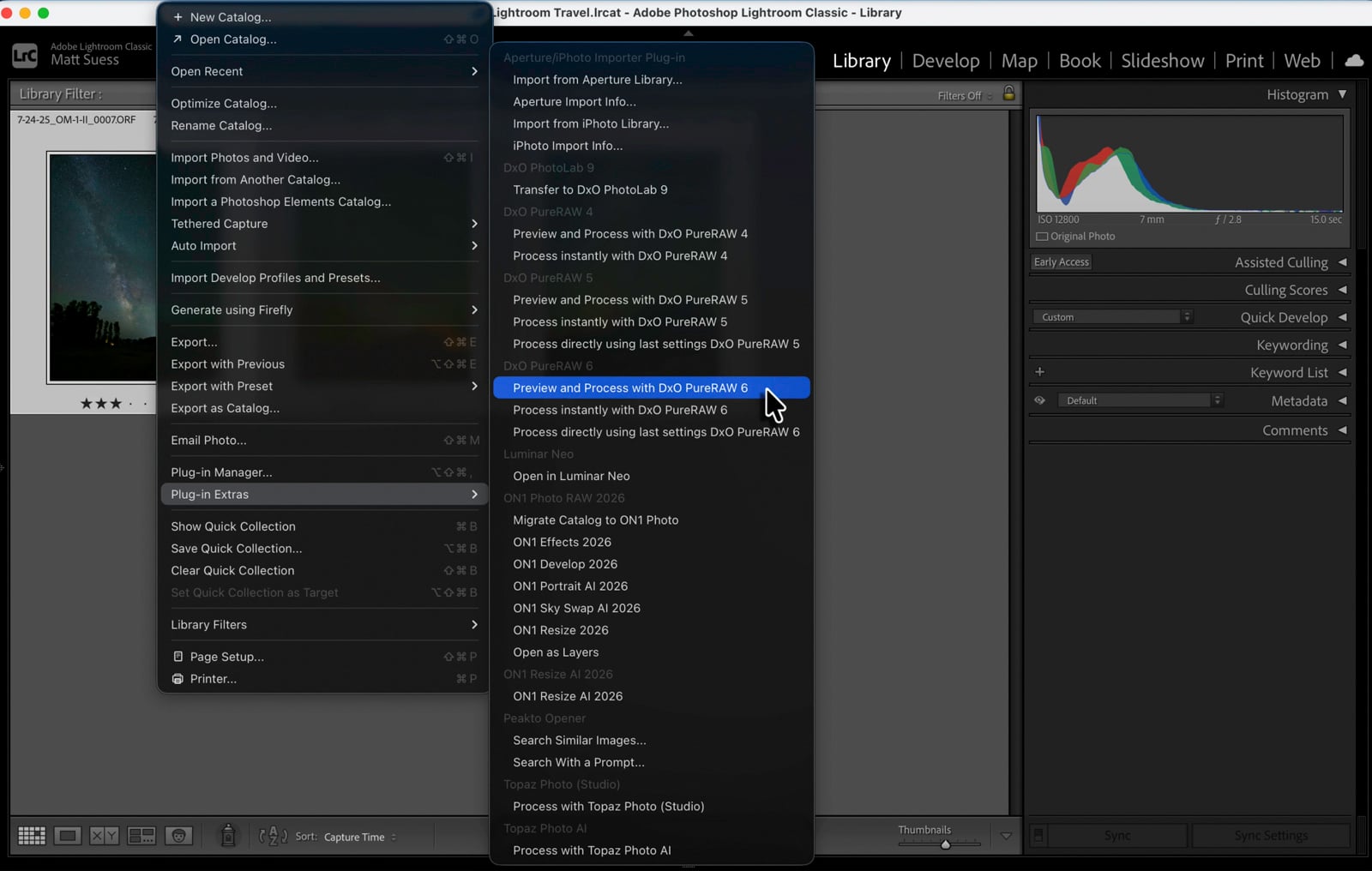Expand the Culling Scores panel
Viewport: 1372px width, 871px height.
[1342, 290]
